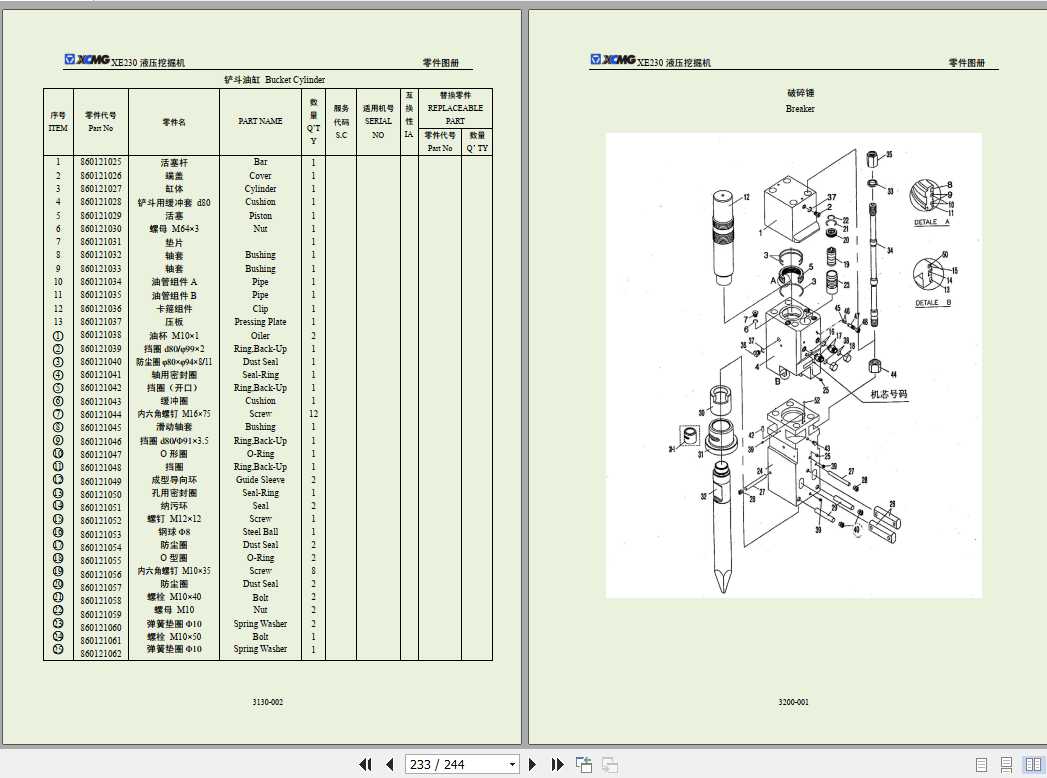Click the Bucket Cylinder table title

274,79
